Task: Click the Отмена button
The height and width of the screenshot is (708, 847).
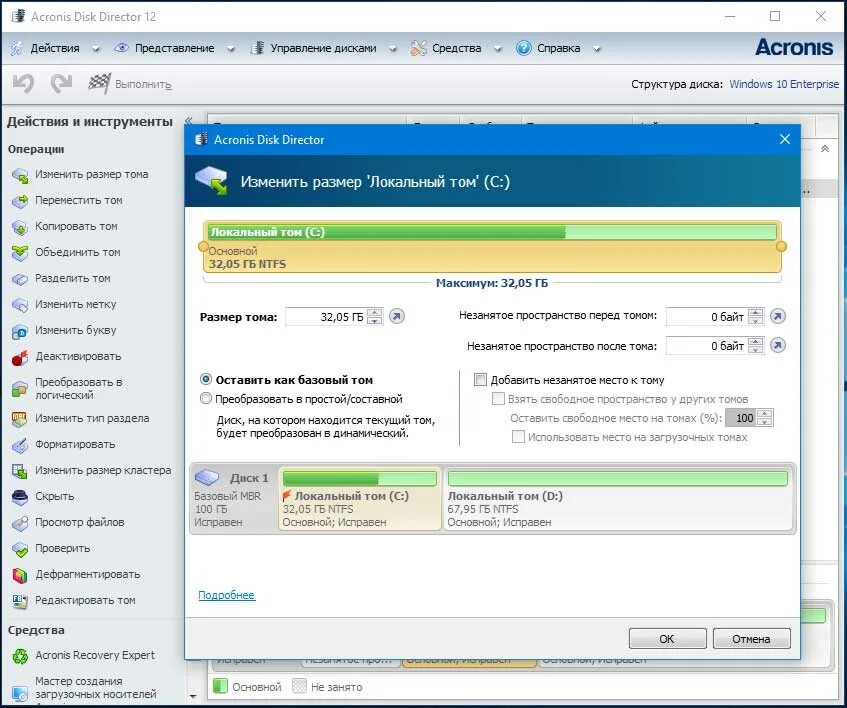Action: (751, 639)
